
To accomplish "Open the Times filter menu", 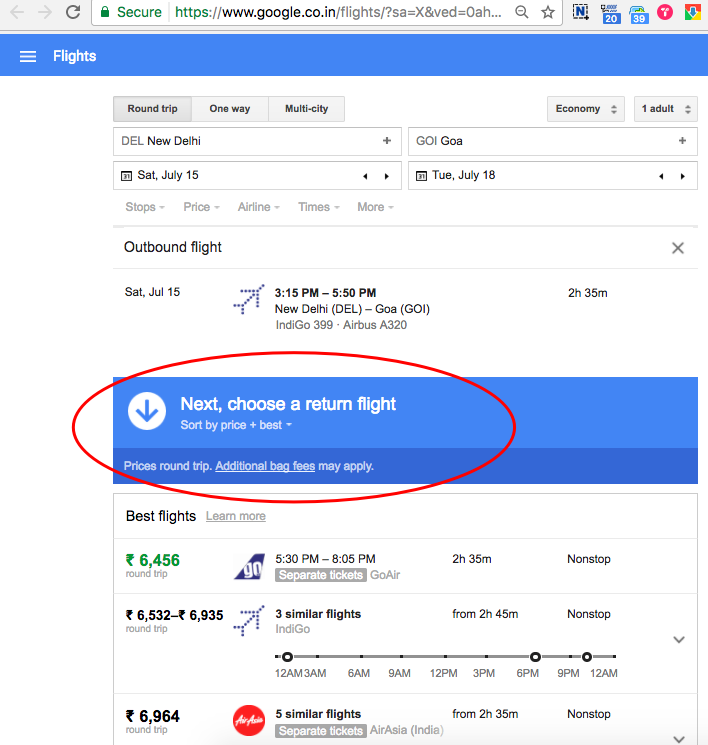I will (x=319, y=207).
